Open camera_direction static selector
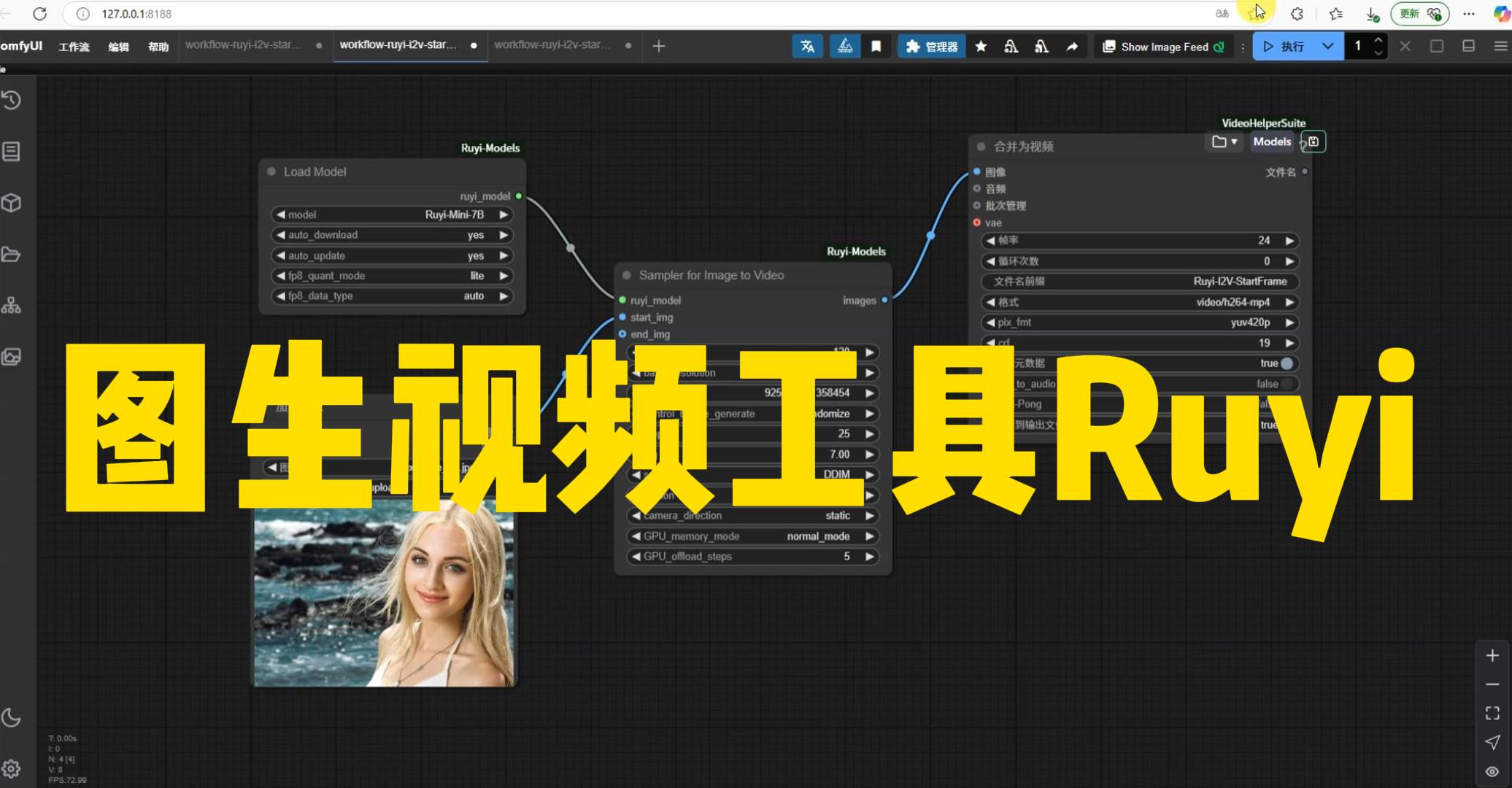1512x788 pixels. point(752,516)
